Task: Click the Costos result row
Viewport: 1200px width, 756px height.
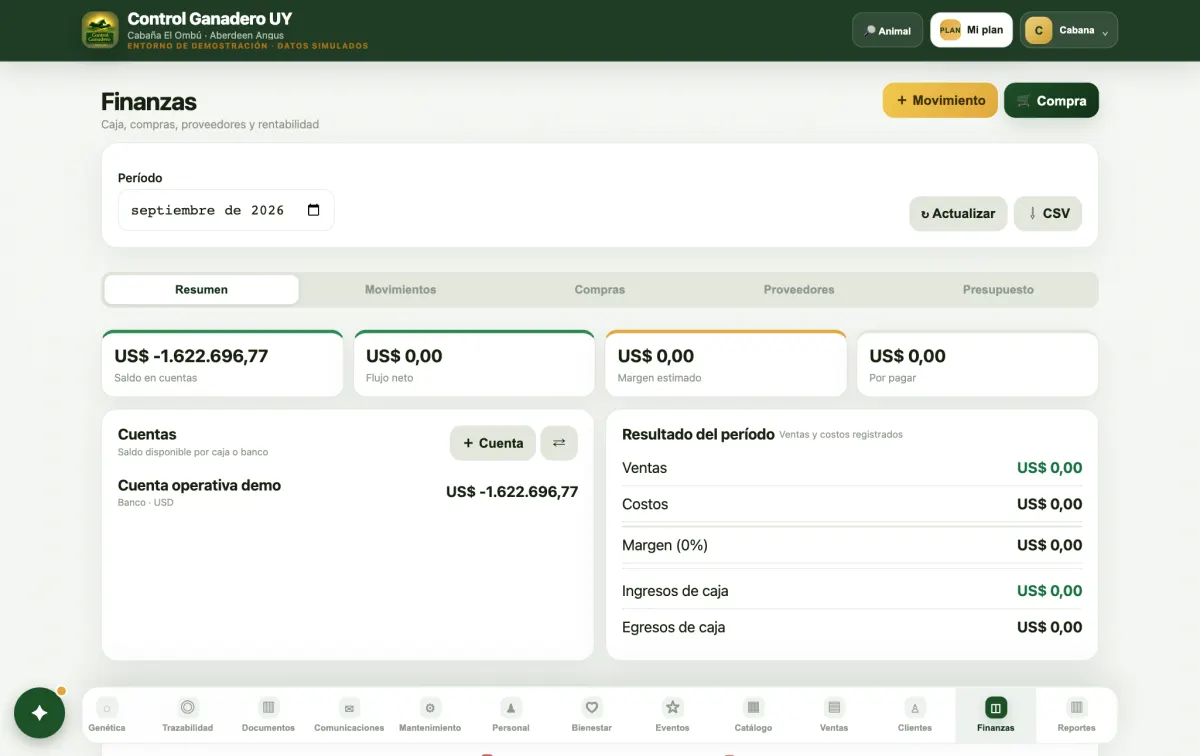Action: [x=852, y=504]
